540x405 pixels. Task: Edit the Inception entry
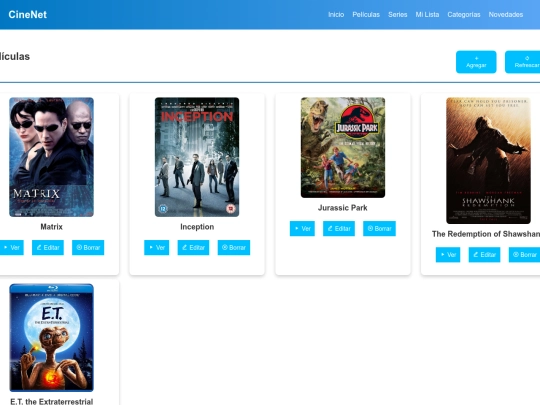pyautogui.click(x=193, y=248)
